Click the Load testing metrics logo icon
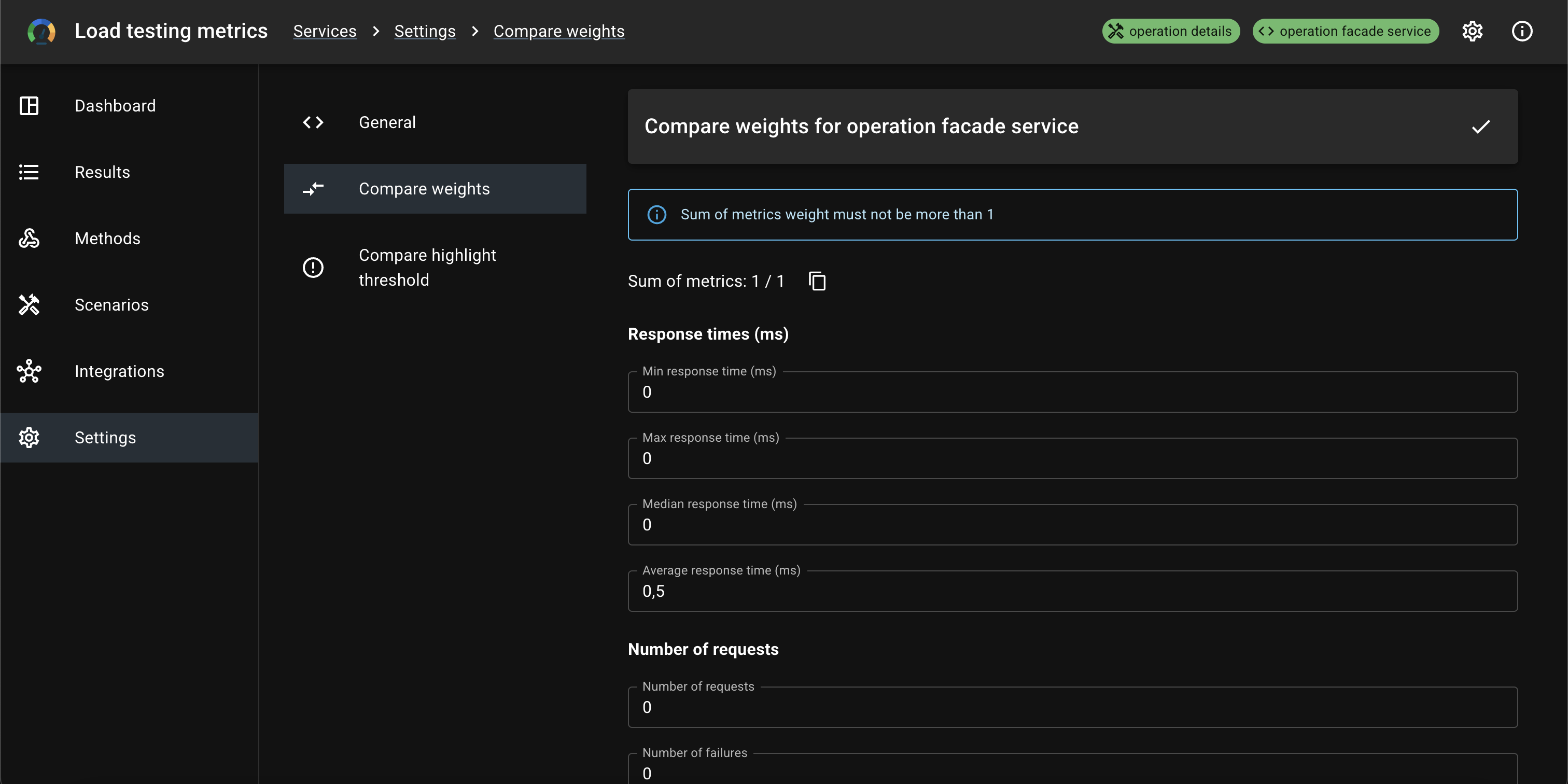1568x784 pixels. [x=41, y=31]
